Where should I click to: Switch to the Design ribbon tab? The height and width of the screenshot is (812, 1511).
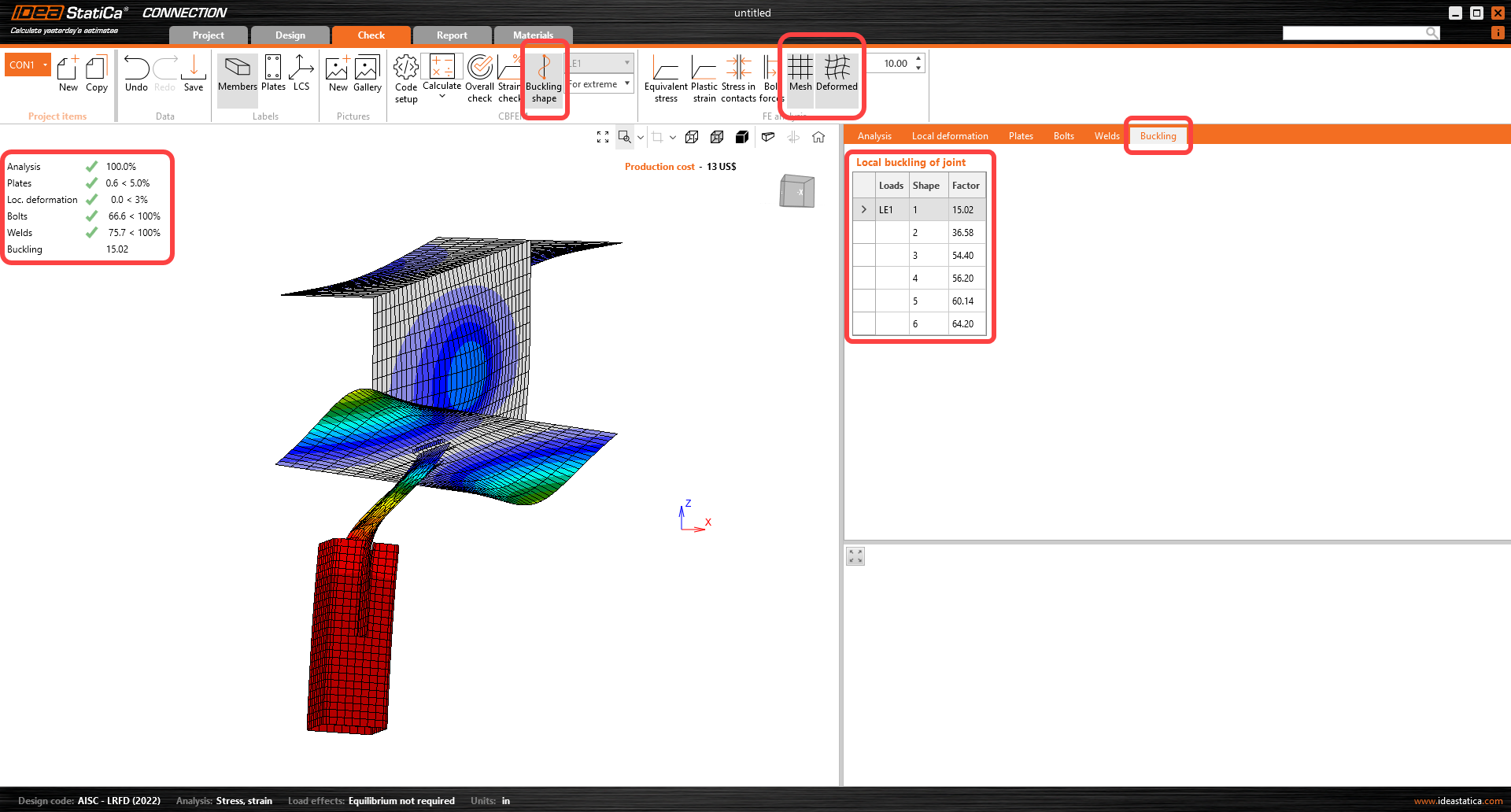click(290, 35)
